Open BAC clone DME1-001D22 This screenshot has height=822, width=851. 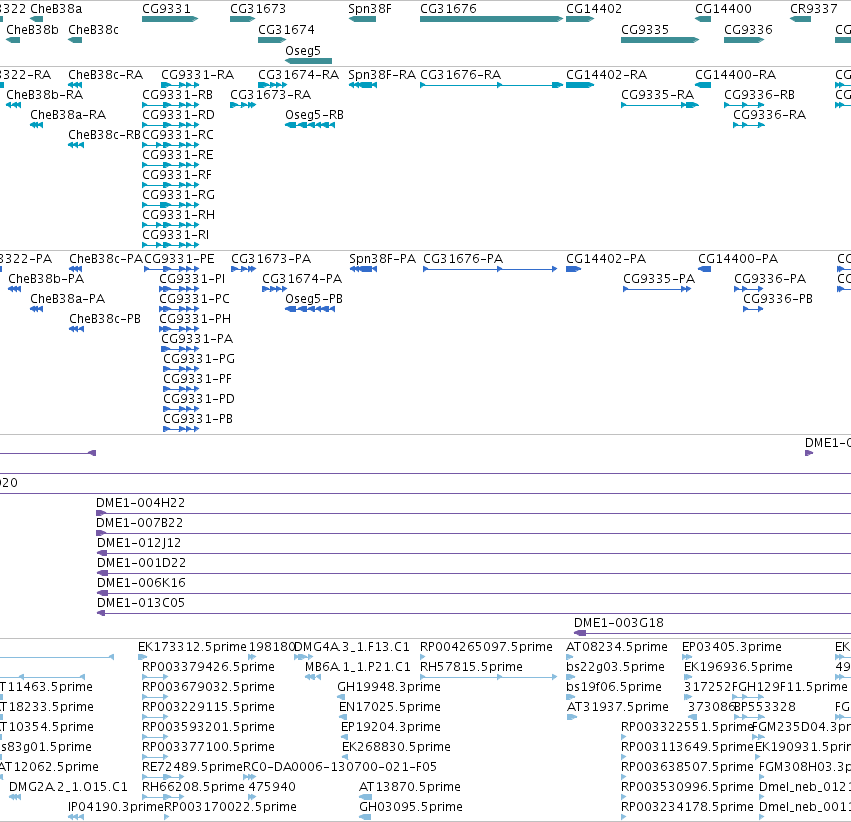[141, 563]
